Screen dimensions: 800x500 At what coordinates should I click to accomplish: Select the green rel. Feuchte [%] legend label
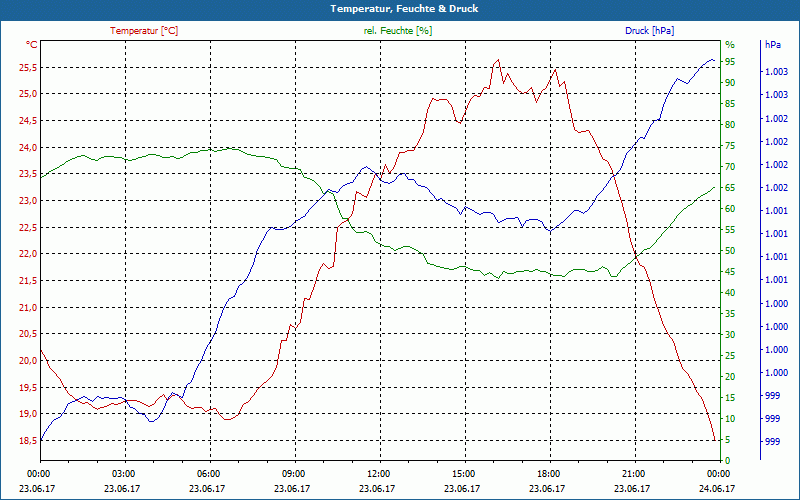(398, 31)
